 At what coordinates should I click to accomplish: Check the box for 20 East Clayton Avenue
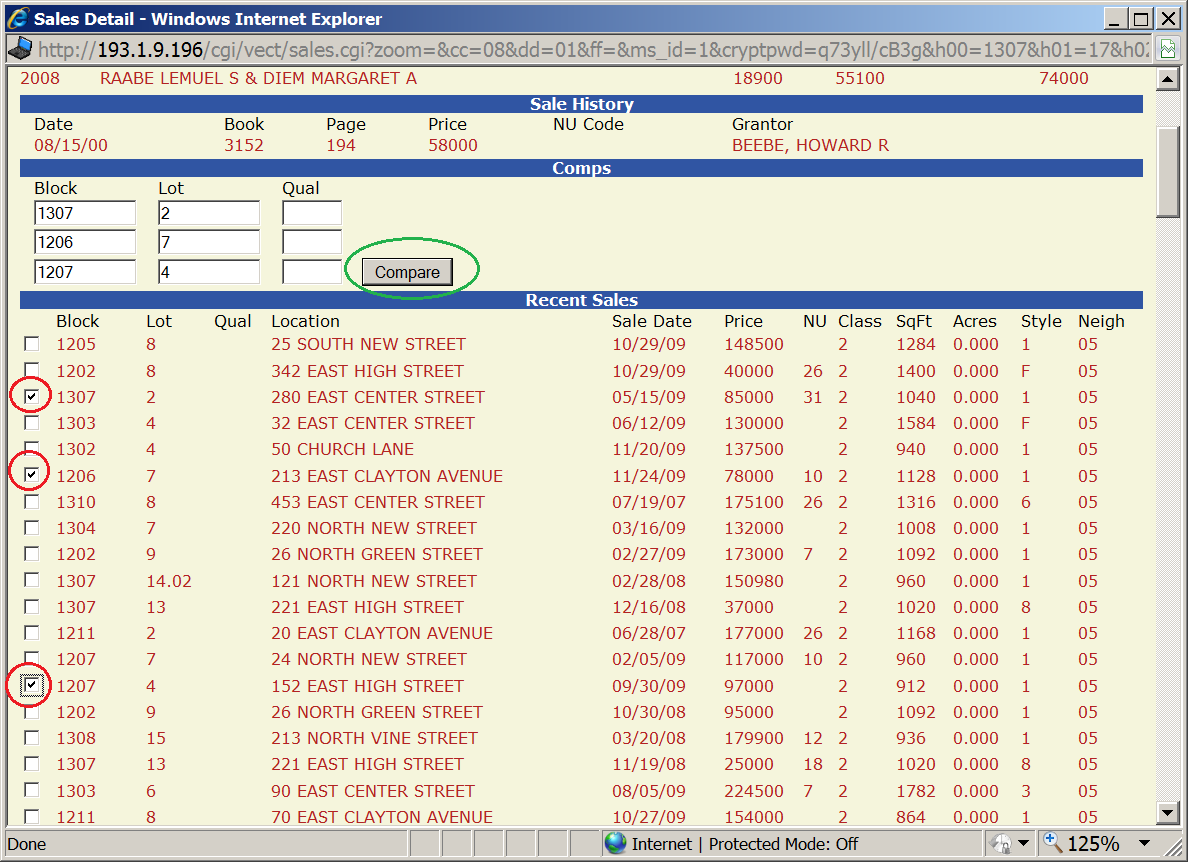(x=32, y=632)
